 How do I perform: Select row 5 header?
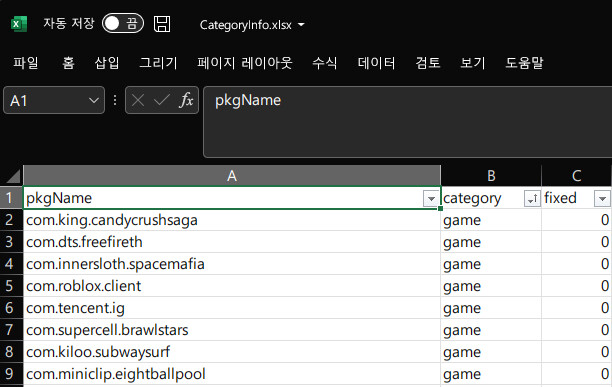[x=11, y=286]
